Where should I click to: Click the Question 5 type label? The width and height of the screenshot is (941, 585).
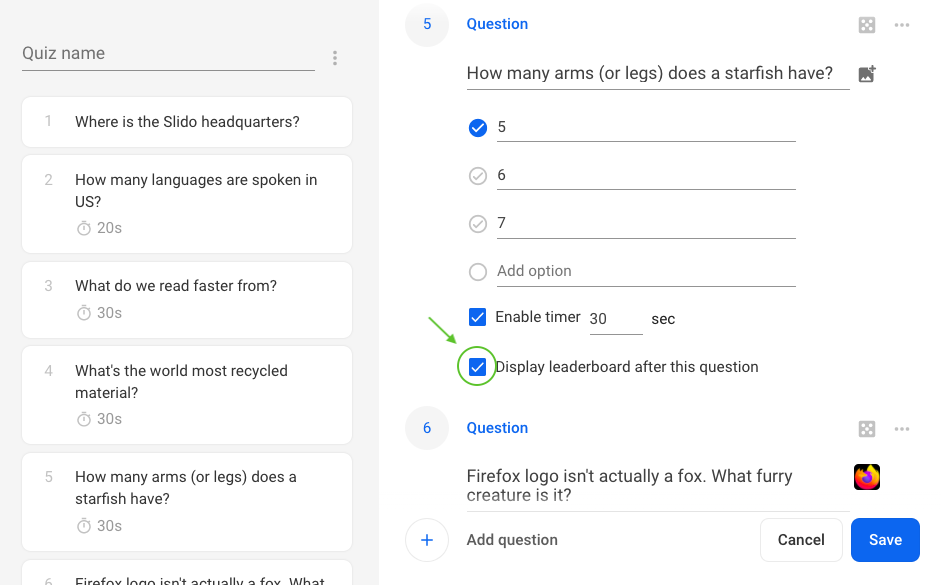pos(498,24)
